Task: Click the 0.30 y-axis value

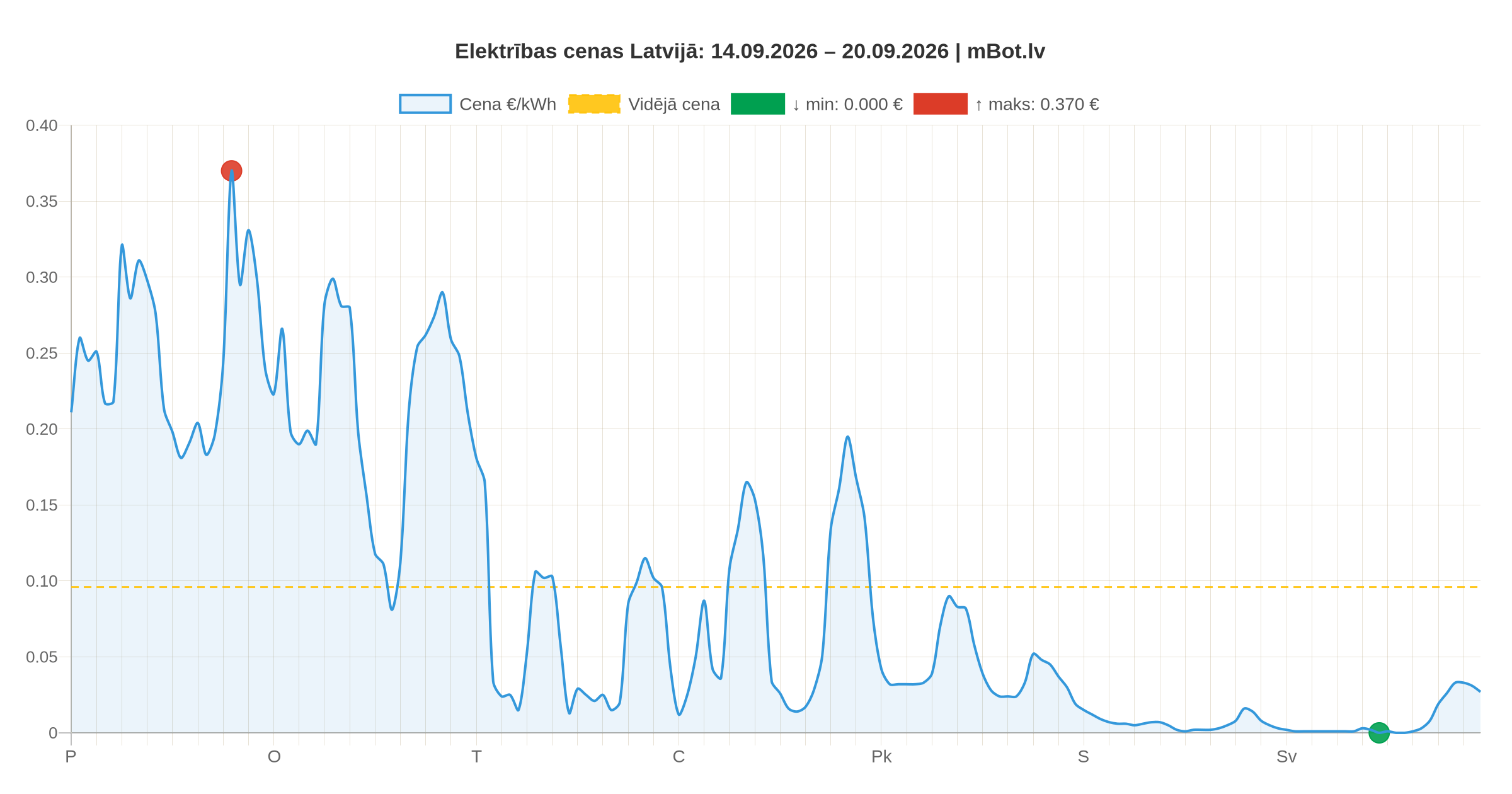Action: (42, 277)
